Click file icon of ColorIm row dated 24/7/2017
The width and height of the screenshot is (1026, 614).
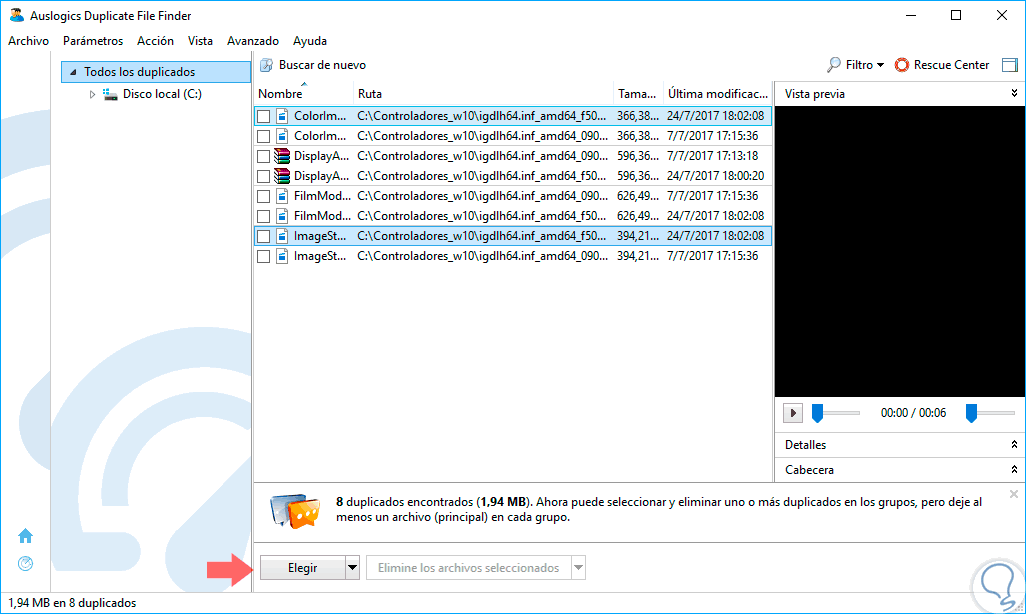[x=282, y=116]
